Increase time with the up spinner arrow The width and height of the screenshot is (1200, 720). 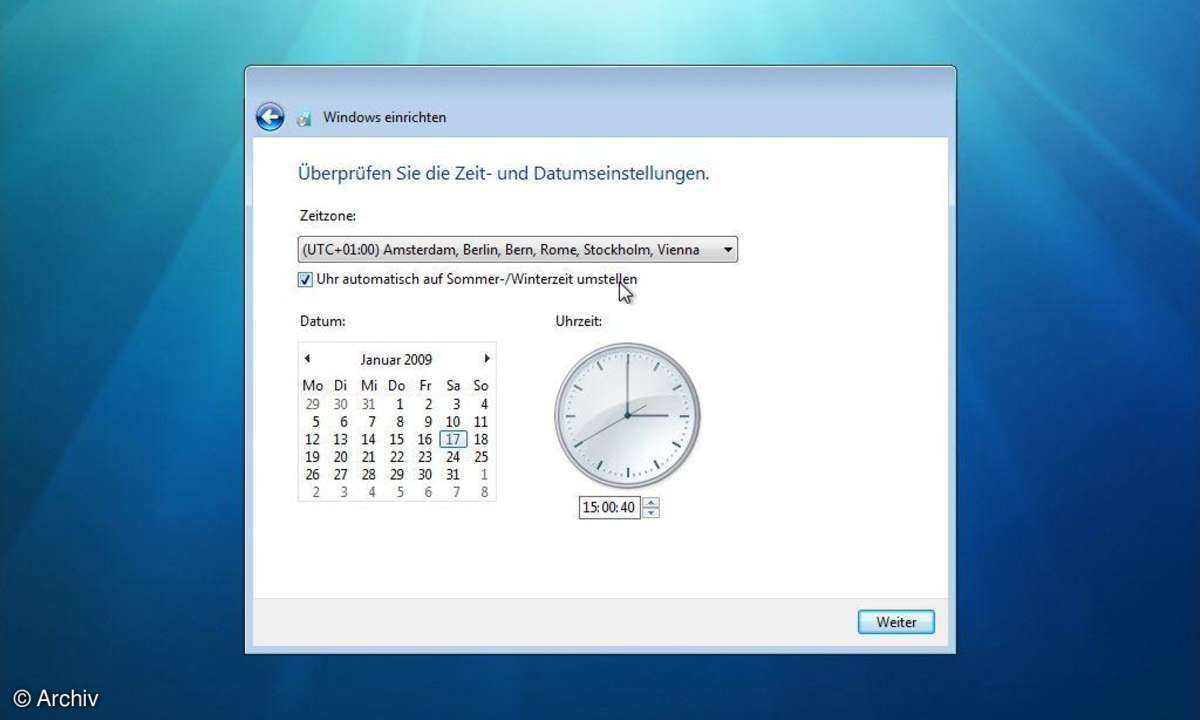(651, 503)
